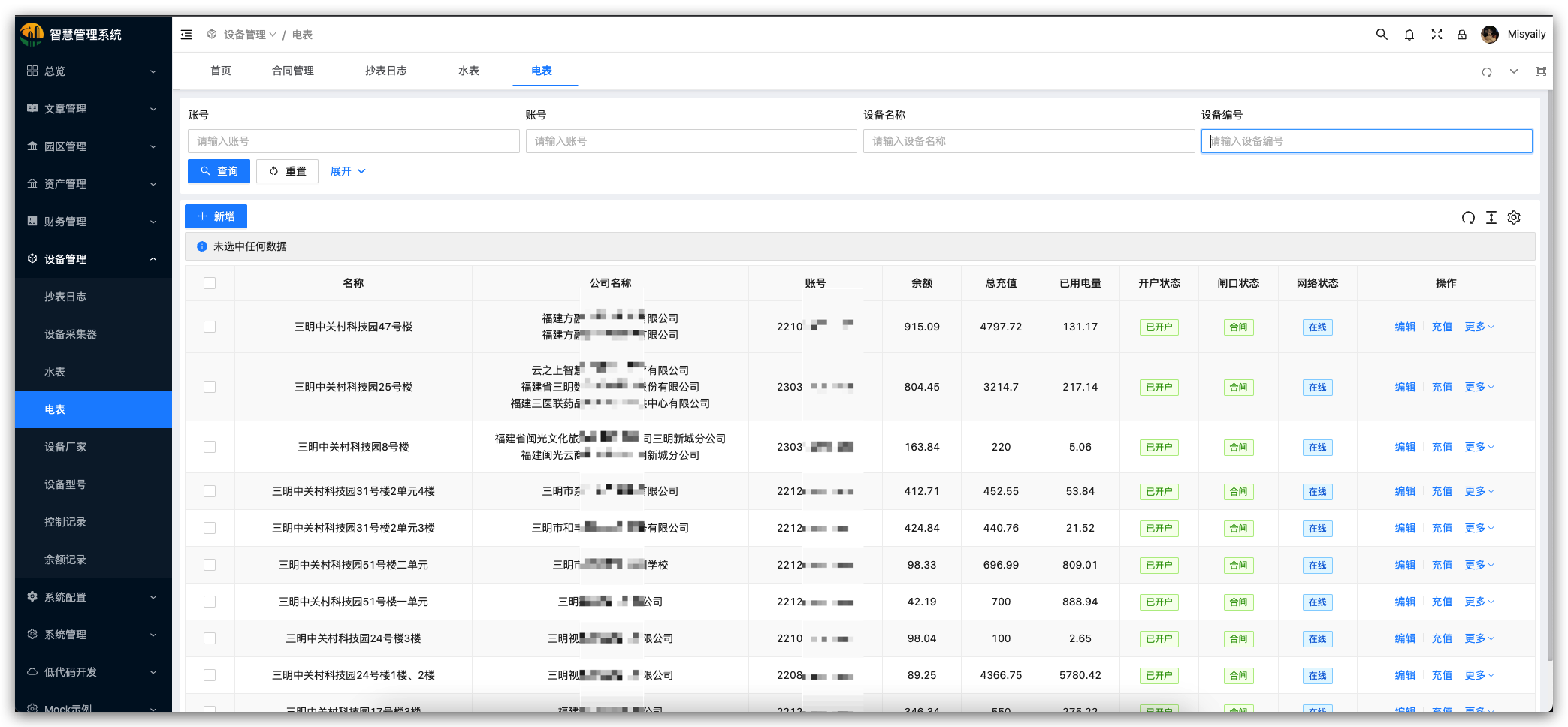Click the 系统配置 gear icon in sidebar
1568x727 pixels.
pos(32,596)
